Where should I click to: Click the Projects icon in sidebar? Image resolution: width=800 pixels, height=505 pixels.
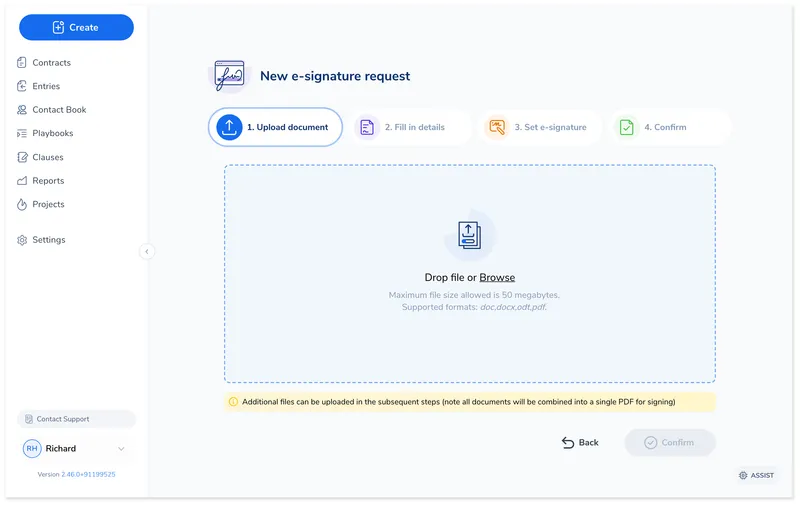[x=22, y=204]
